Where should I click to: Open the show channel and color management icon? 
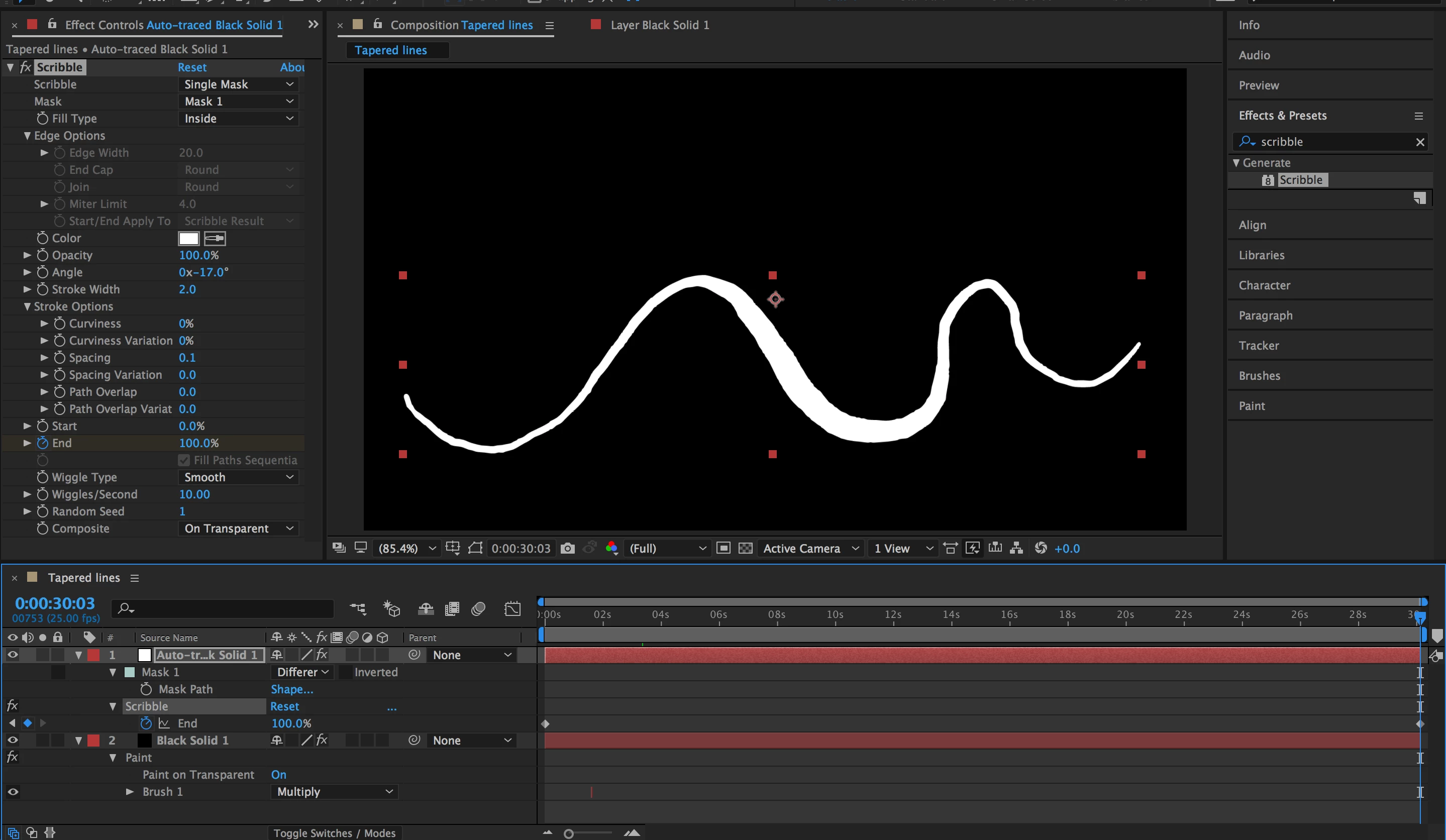tap(611, 548)
